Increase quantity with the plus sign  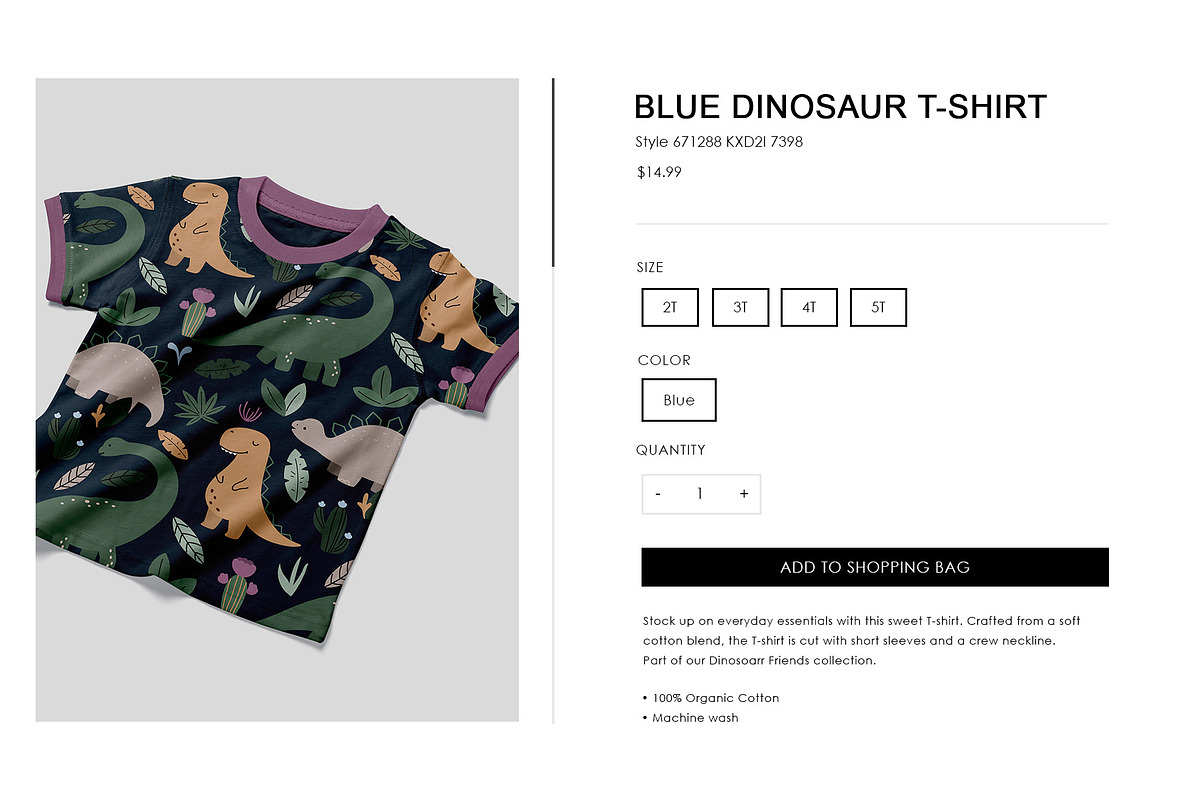pyautogui.click(x=744, y=494)
